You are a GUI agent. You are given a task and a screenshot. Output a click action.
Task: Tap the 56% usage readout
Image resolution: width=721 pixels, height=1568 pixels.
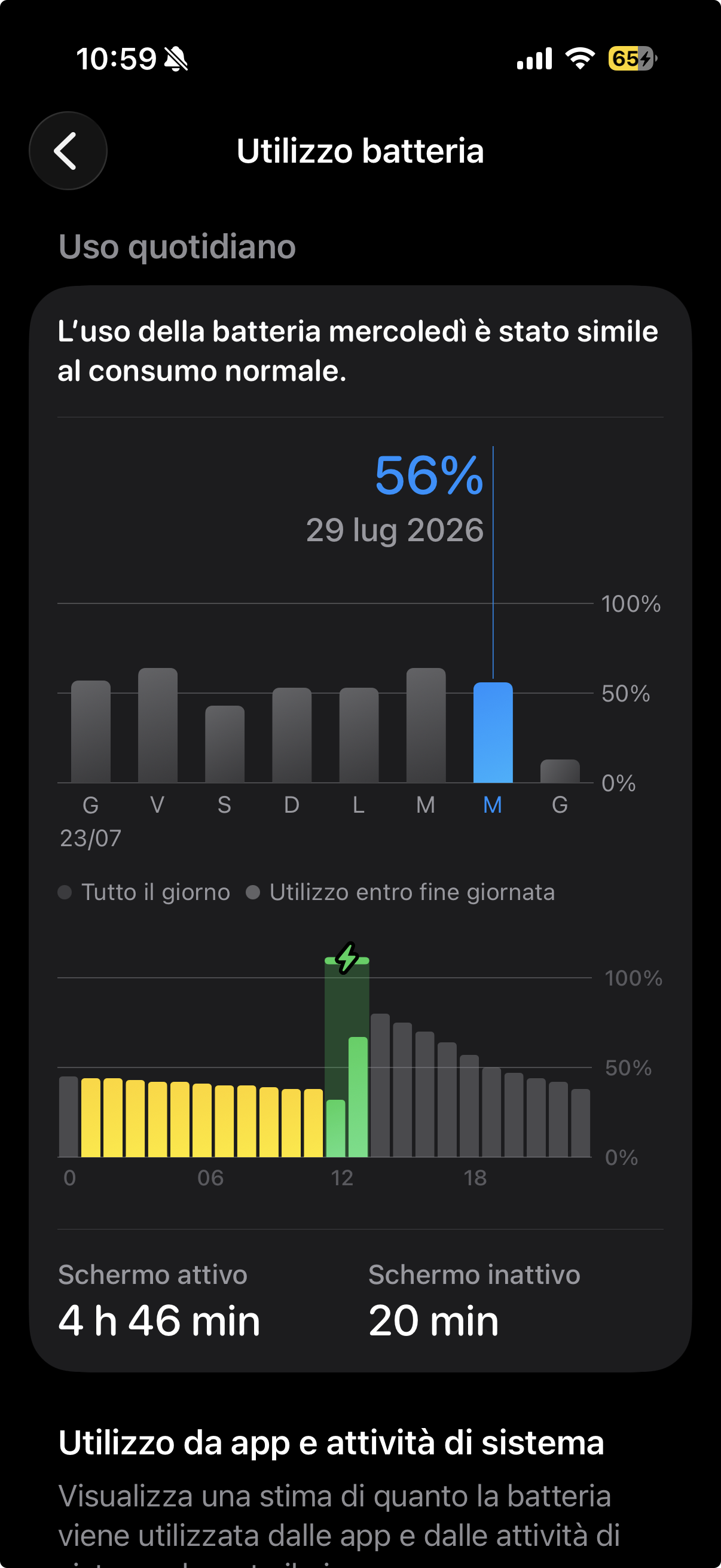pyautogui.click(x=429, y=475)
